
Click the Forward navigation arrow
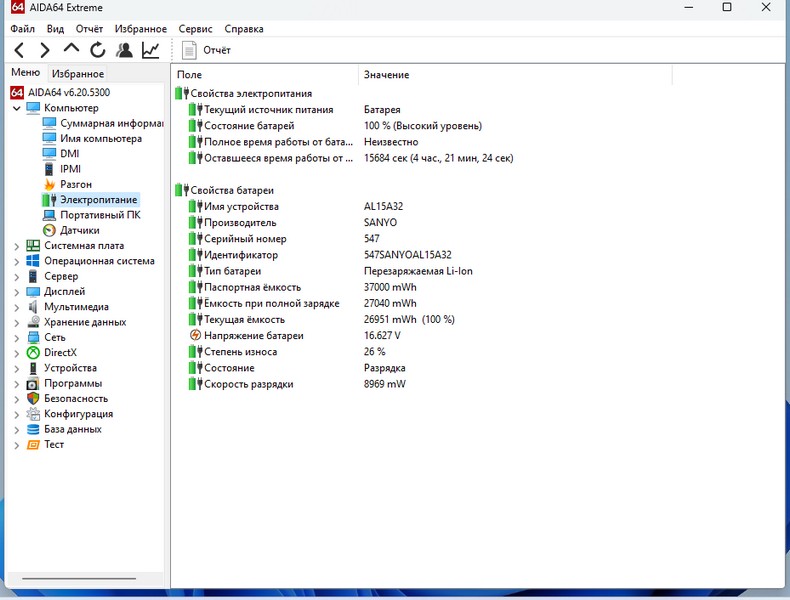[x=45, y=50]
